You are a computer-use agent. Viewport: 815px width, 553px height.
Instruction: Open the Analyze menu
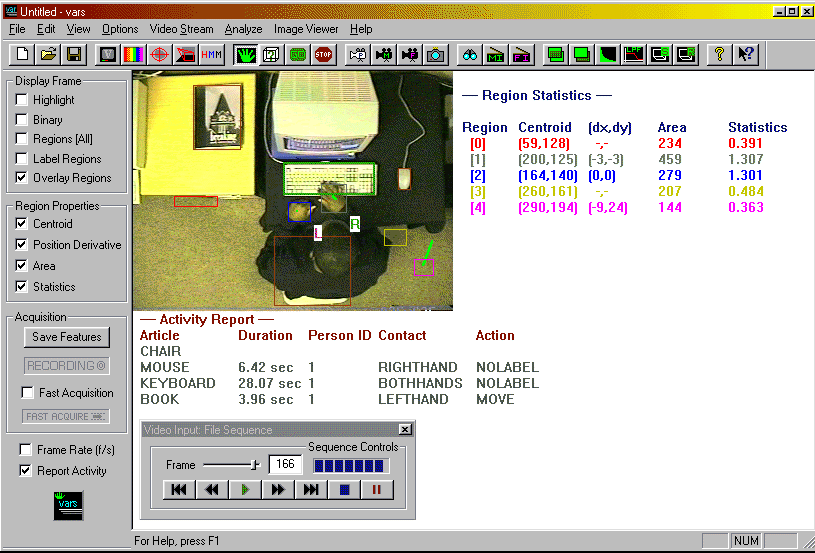[x=243, y=29]
